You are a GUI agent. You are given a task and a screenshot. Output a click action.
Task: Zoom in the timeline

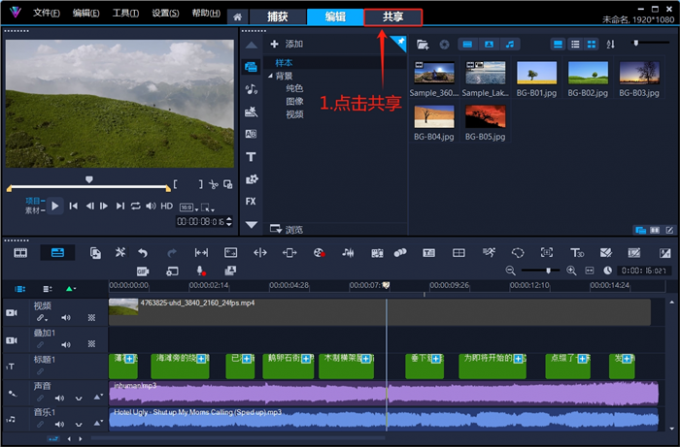[x=571, y=271]
